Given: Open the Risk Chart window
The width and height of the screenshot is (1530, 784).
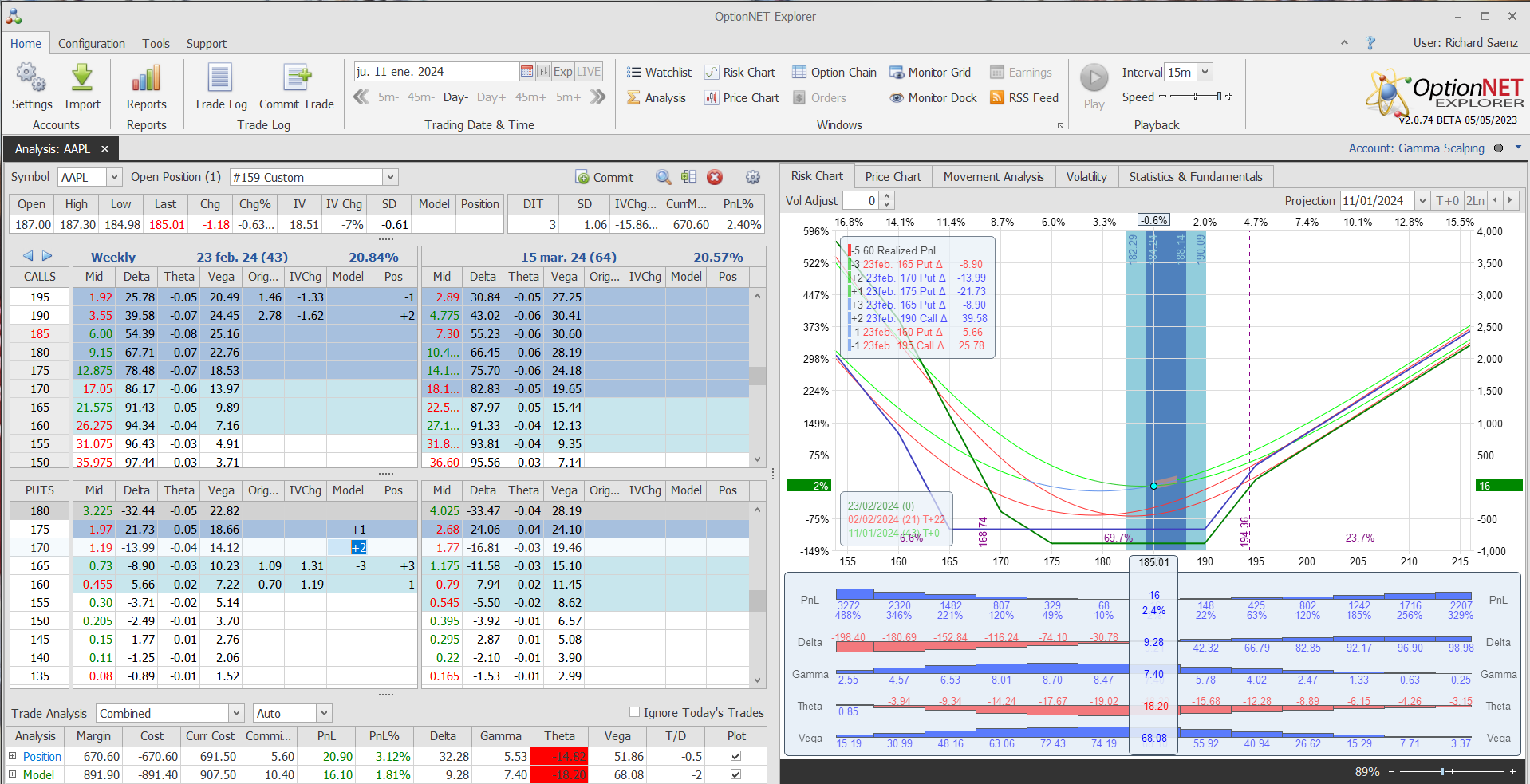Looking at the screenshot, I should (x=739, y=73).
